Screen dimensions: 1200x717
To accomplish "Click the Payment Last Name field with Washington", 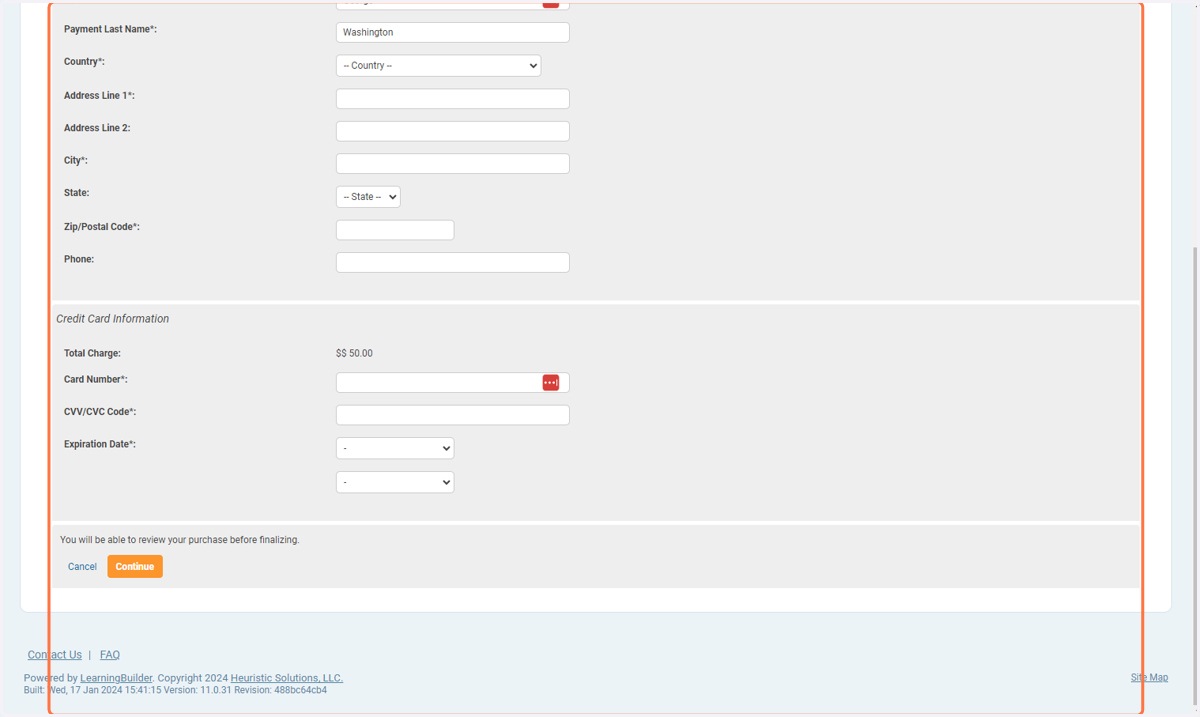I will pyautogui.click(x=453, y=32).
